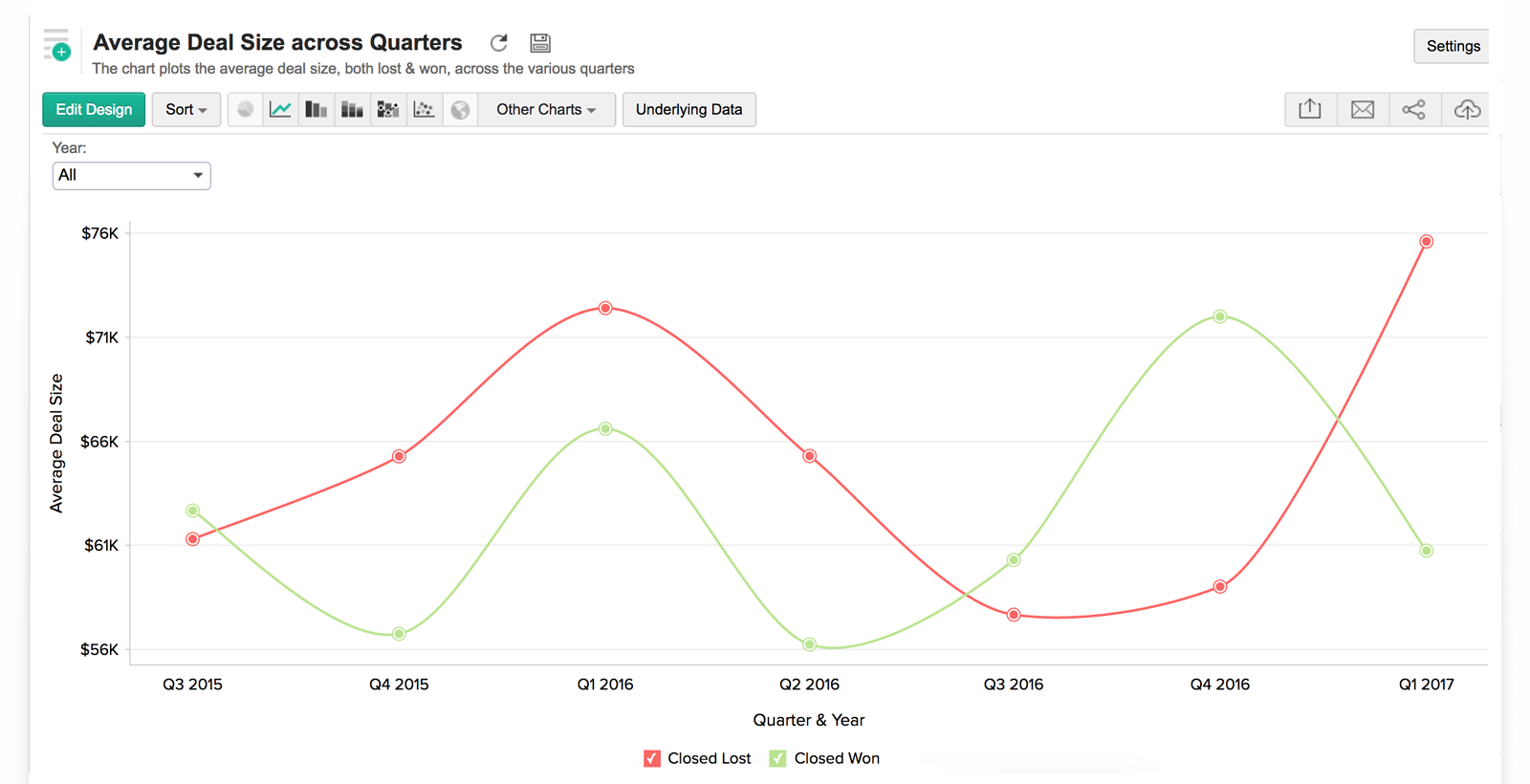The width and height of the screenshot is (1530, 784).
Task: Open the Year filter dropdown
Action: (x=131, y=176)
